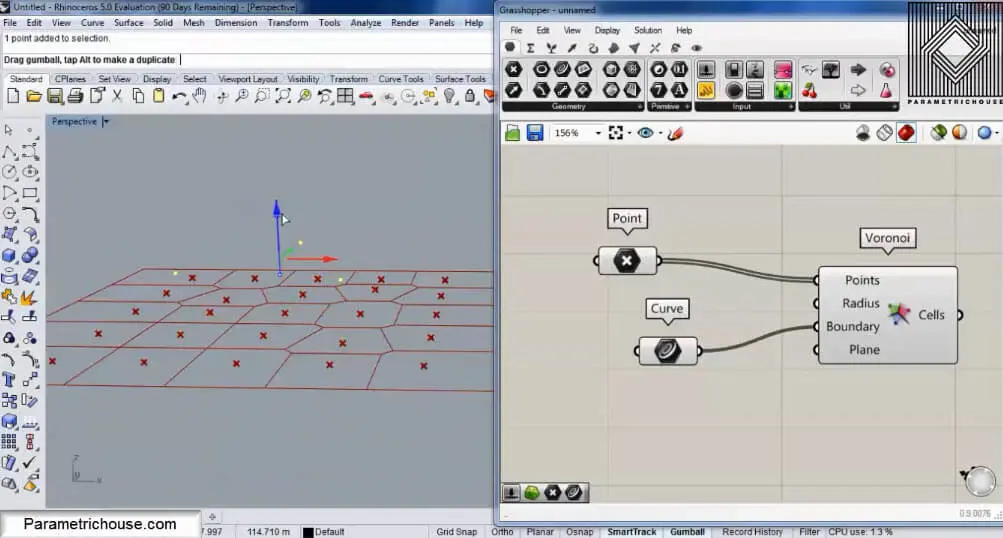Screen dimensions: 1003x538
Task: Toggle Osnap in status bar
Action: [580, 532]
